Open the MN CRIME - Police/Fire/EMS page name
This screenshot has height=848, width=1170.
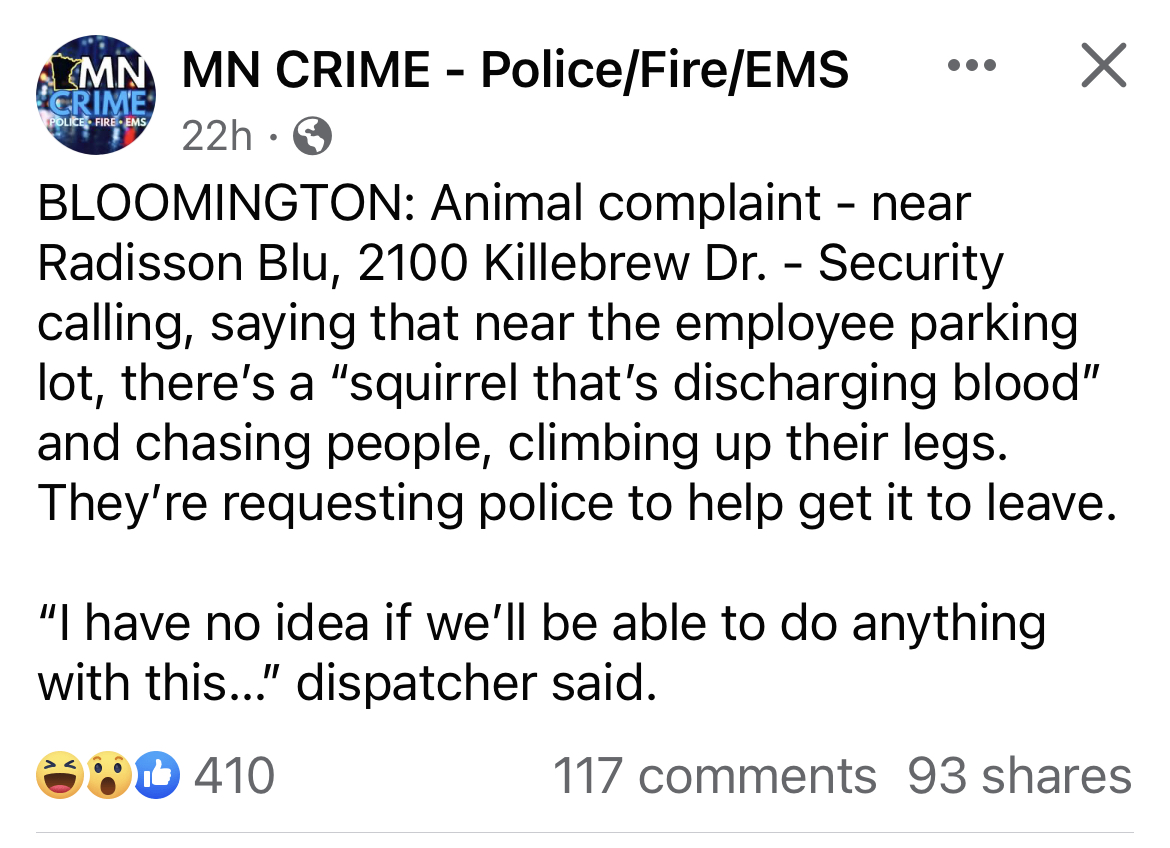click(515, 70)
